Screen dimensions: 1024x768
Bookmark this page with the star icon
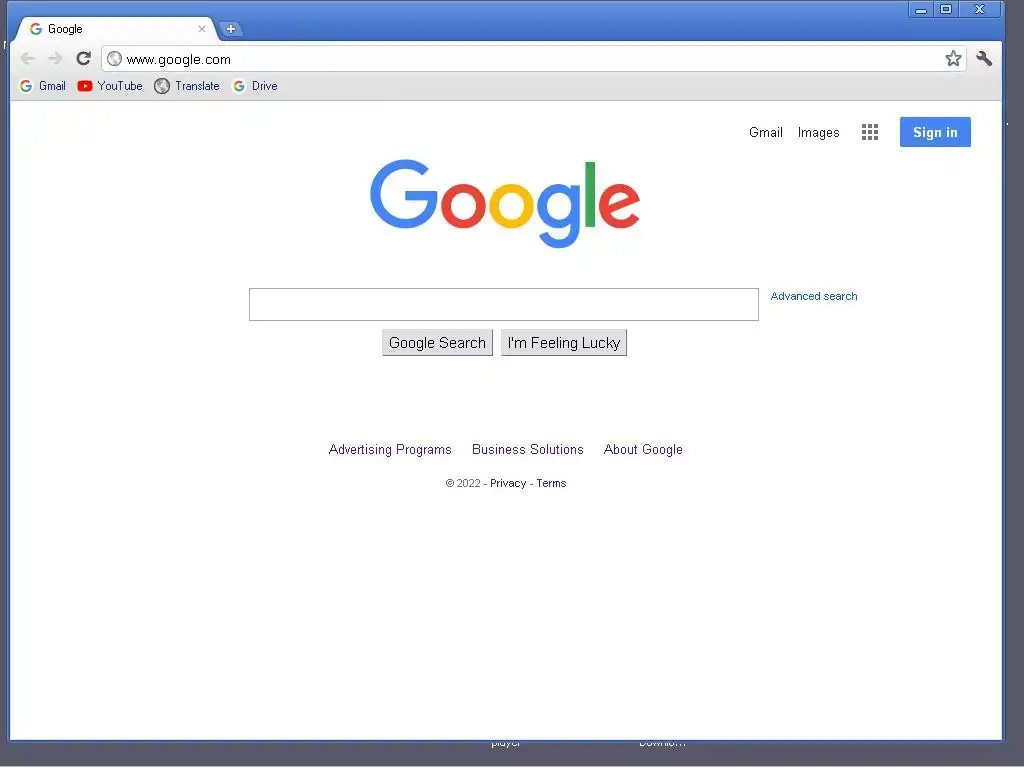pyautogui.click(x=953, y=59)
